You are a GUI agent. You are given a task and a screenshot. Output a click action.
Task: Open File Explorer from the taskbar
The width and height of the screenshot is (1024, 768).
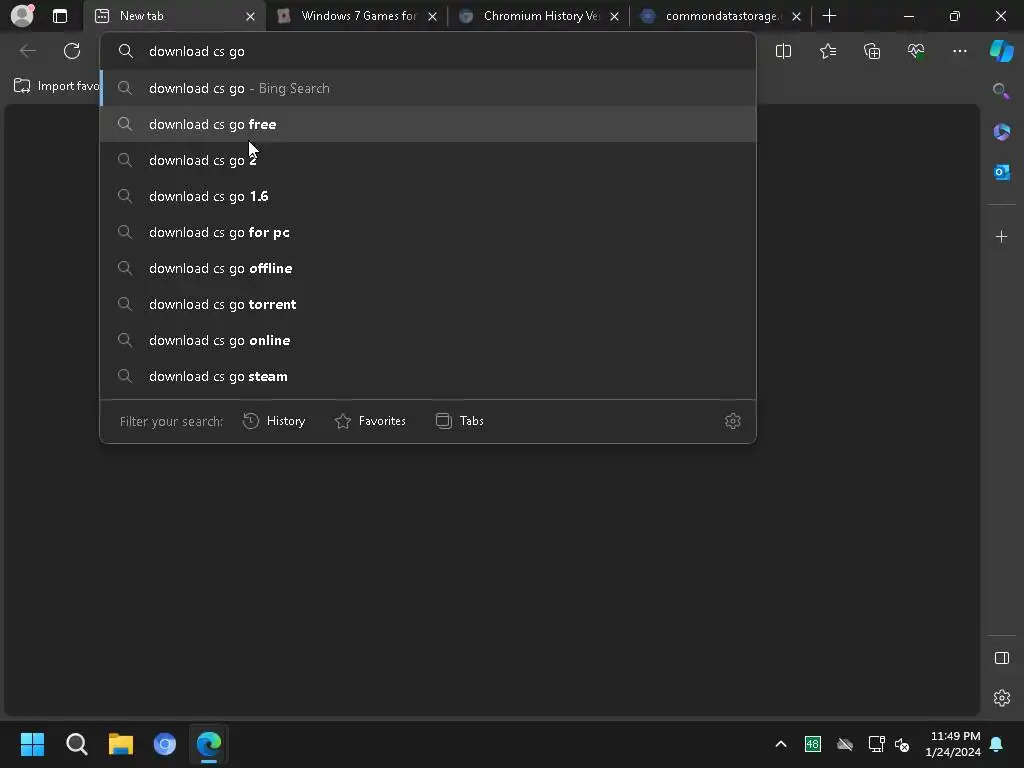121,744
